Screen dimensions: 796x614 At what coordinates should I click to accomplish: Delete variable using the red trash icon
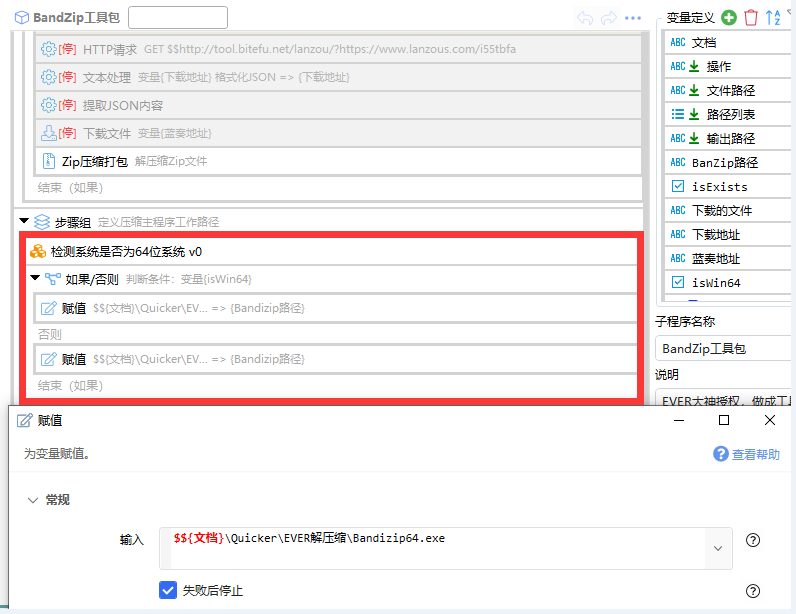coord(751,18)
